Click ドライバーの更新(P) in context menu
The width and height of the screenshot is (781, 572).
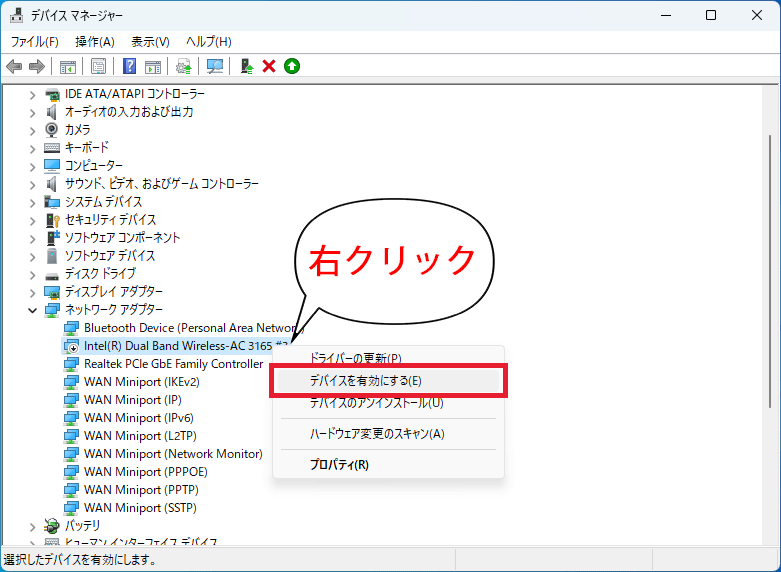point(355,358)
